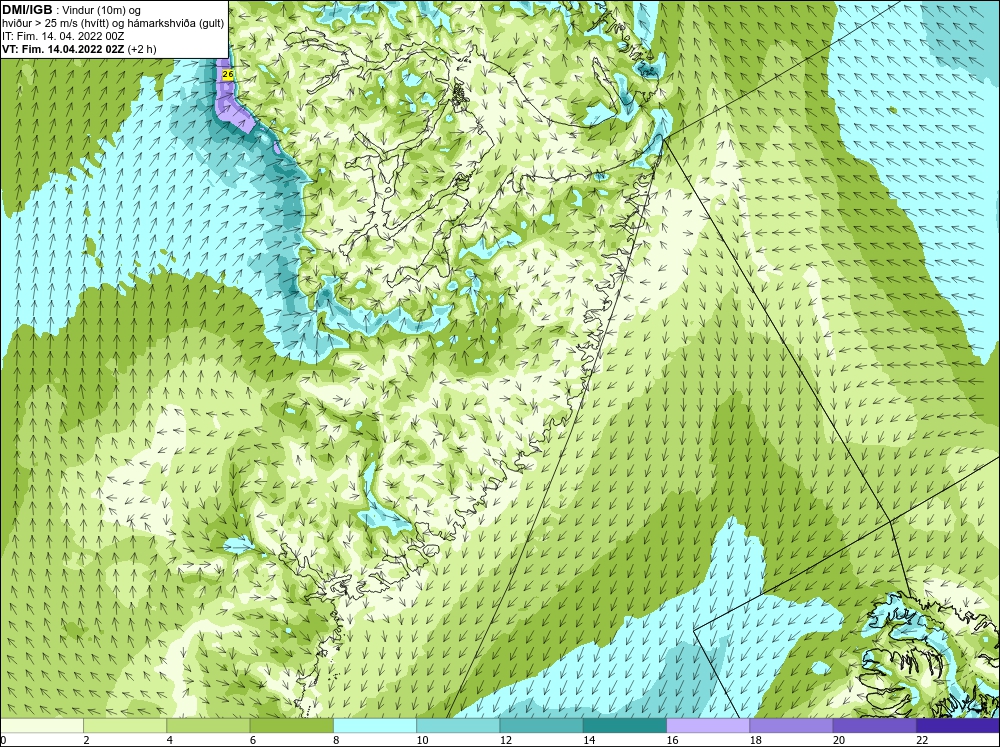The height and width of the screenshot is (747, 1000).
Task: Click the legend scale number "2"
Action: pos(86,740)
